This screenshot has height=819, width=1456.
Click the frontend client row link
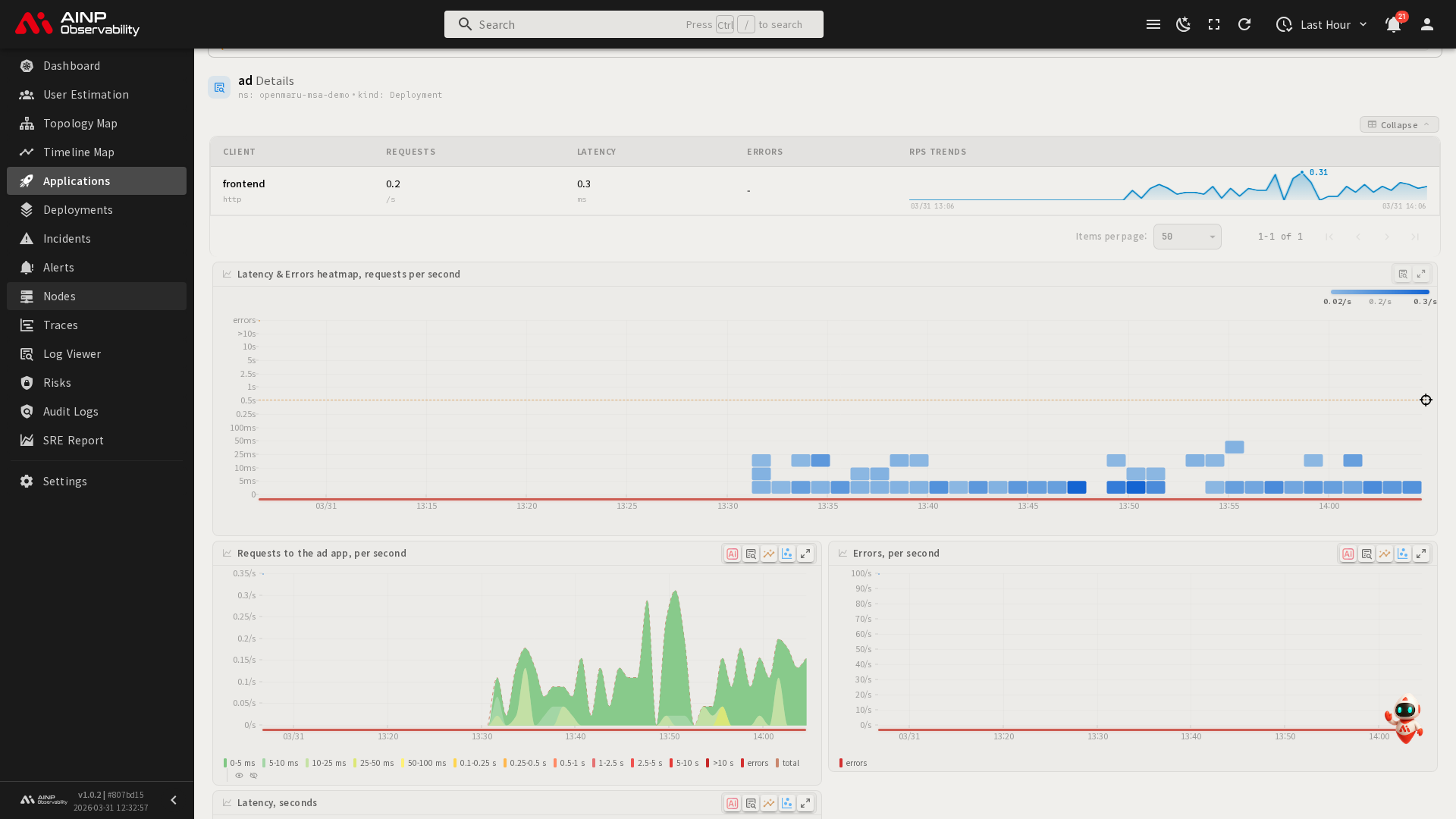(x=243, y=184)
